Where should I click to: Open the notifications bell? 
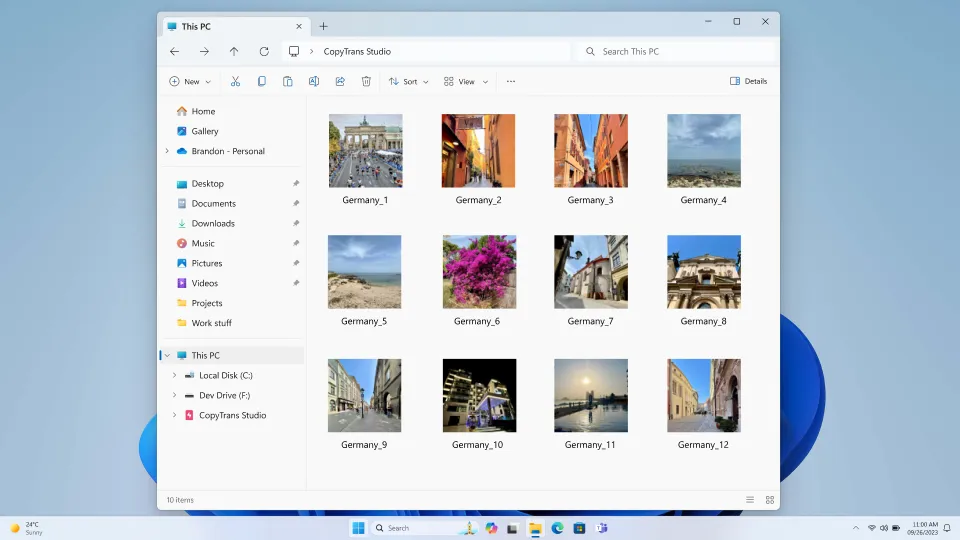coord(947,528)
